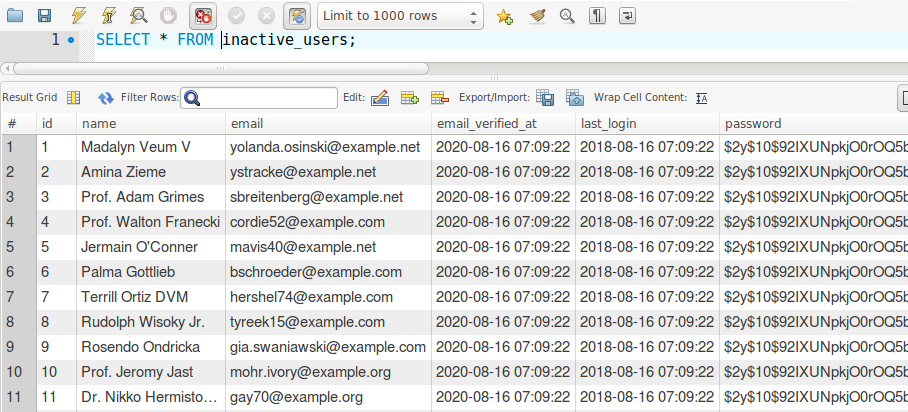Select the Rosendo Ondricka name cell
The height and width of the screenshot is (412, 908).
(151, 347)
